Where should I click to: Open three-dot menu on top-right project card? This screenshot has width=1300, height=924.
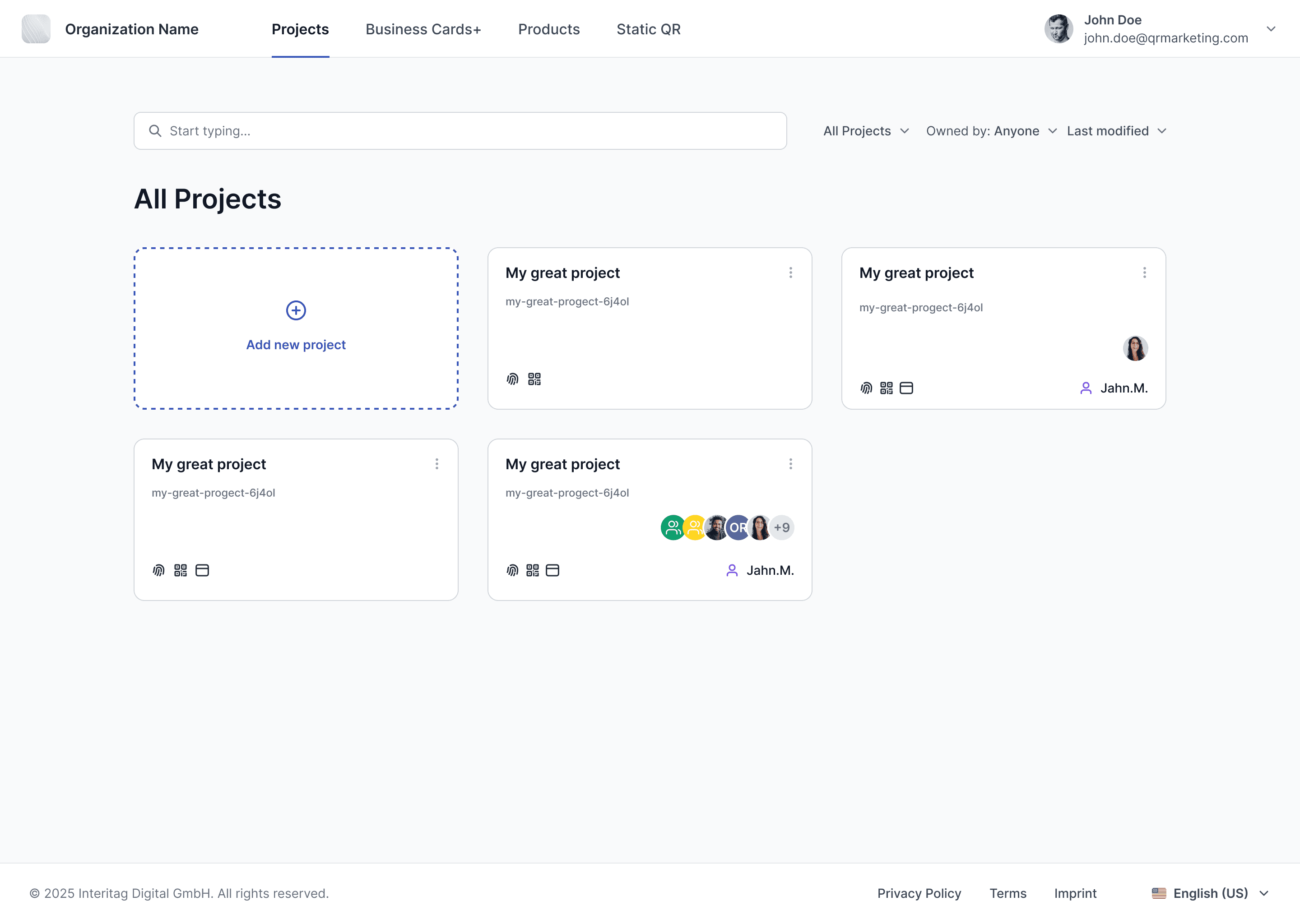pyautogui.click(x=1144, y=273)
